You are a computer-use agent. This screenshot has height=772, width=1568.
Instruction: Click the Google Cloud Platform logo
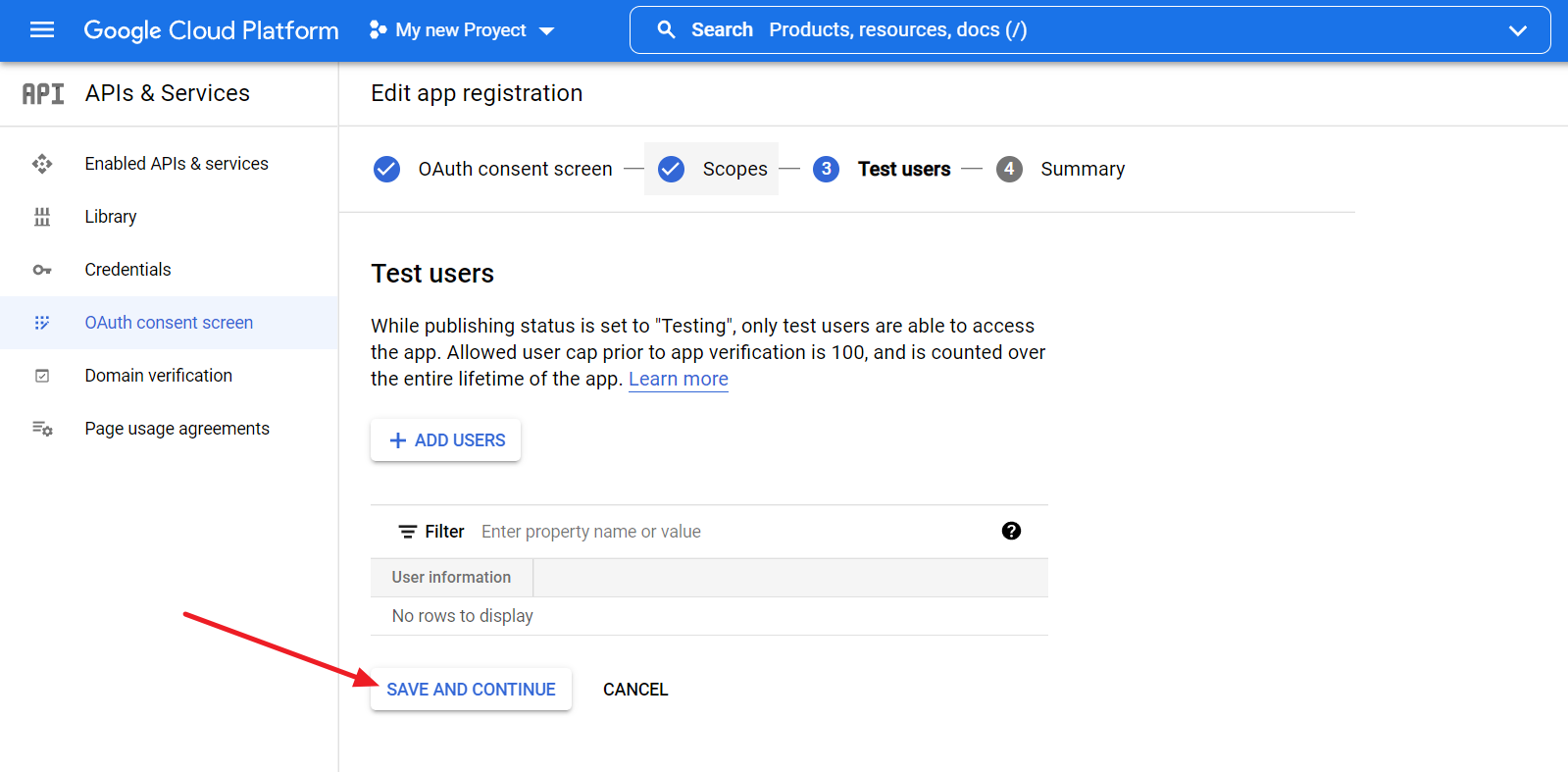point(211,30)
